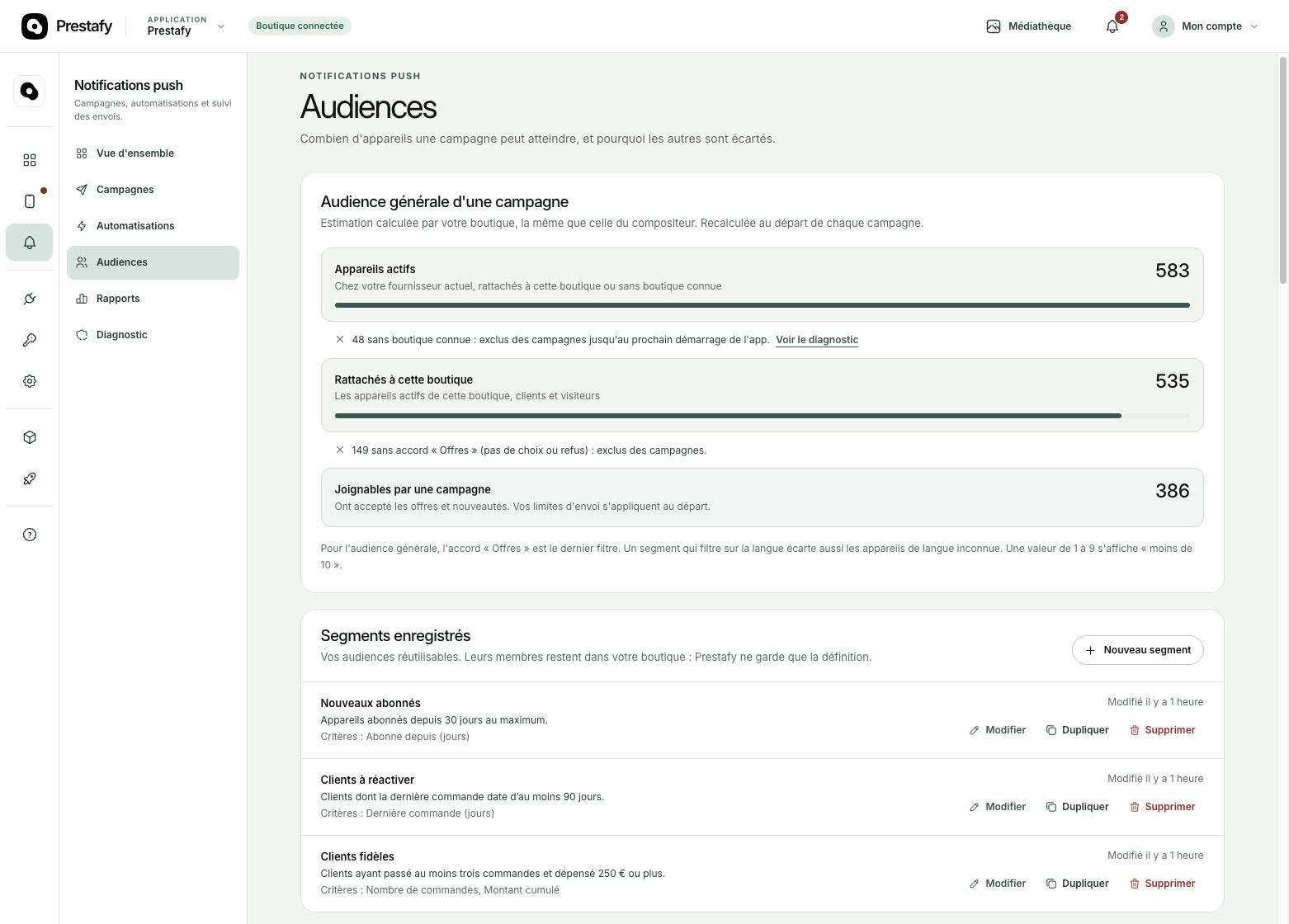Open Diagnostic in the side navigation

click(x=153, y=335)
